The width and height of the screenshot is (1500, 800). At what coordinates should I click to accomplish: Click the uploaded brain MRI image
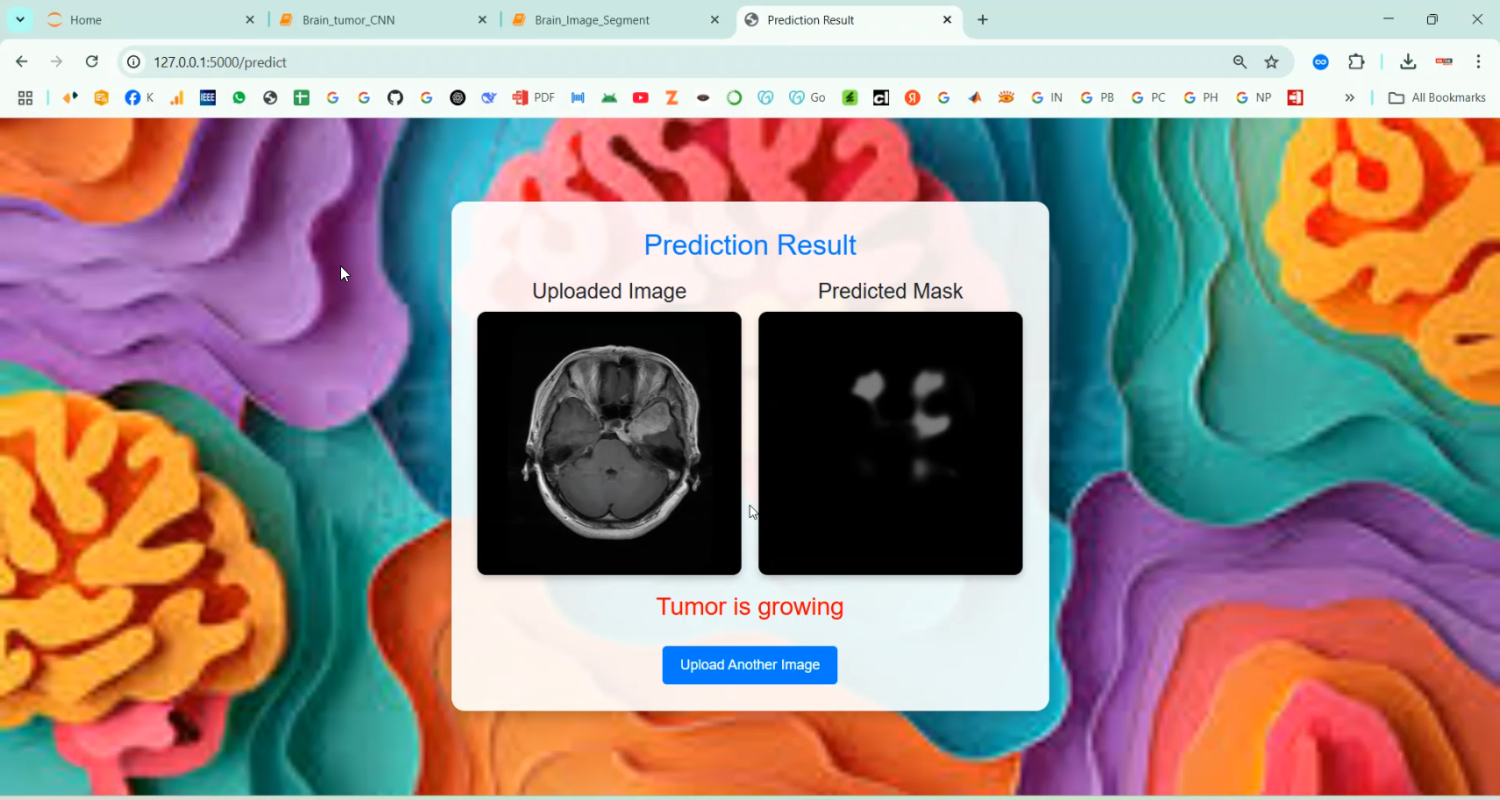(608, 442)
